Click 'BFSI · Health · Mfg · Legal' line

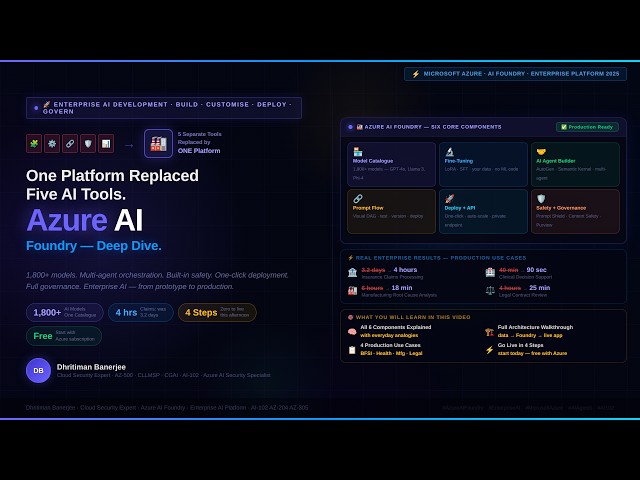click(x=391, y=353)
